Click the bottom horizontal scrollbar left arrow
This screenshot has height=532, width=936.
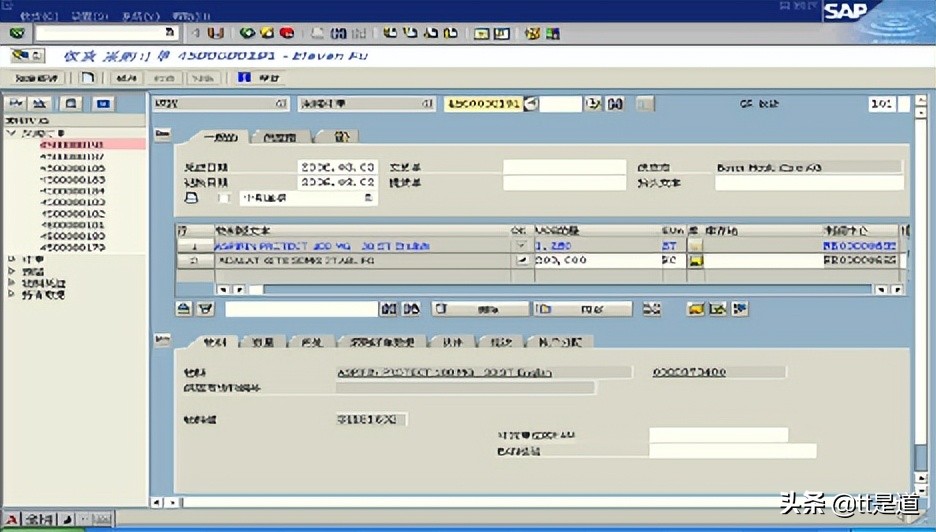(156, 503)
